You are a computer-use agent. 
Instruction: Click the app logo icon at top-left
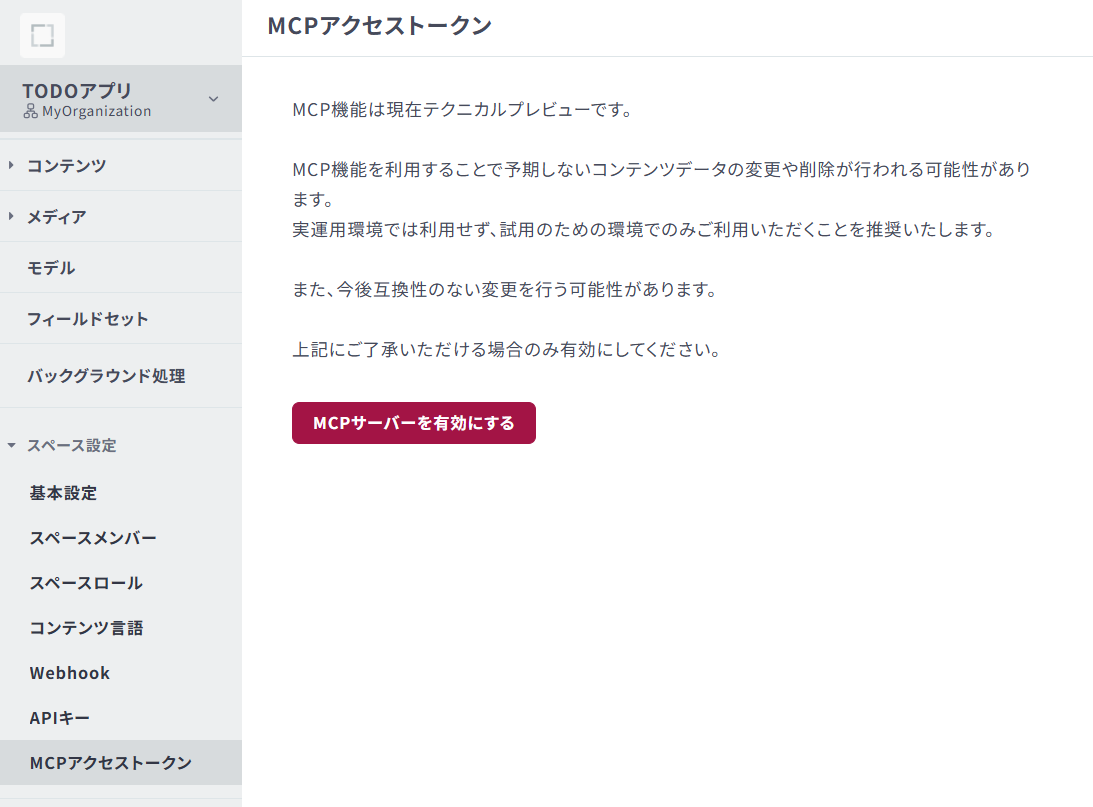pos(42,36)
